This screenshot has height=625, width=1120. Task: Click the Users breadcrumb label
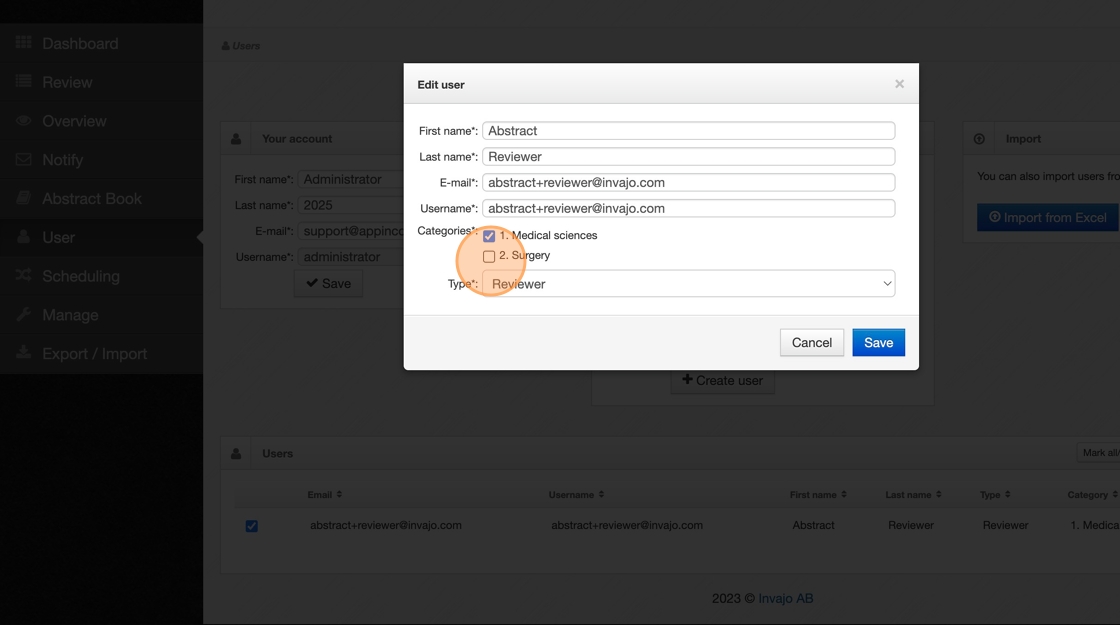click(x=246, y=46)
